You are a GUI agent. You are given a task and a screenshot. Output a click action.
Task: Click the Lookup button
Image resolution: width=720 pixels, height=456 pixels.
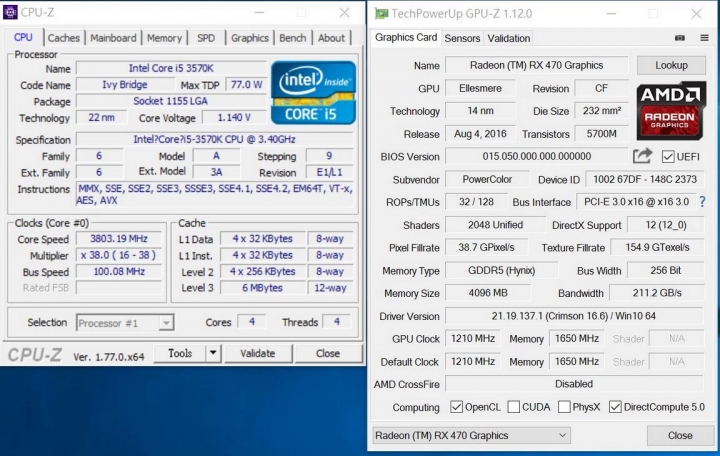pos(671,65)
